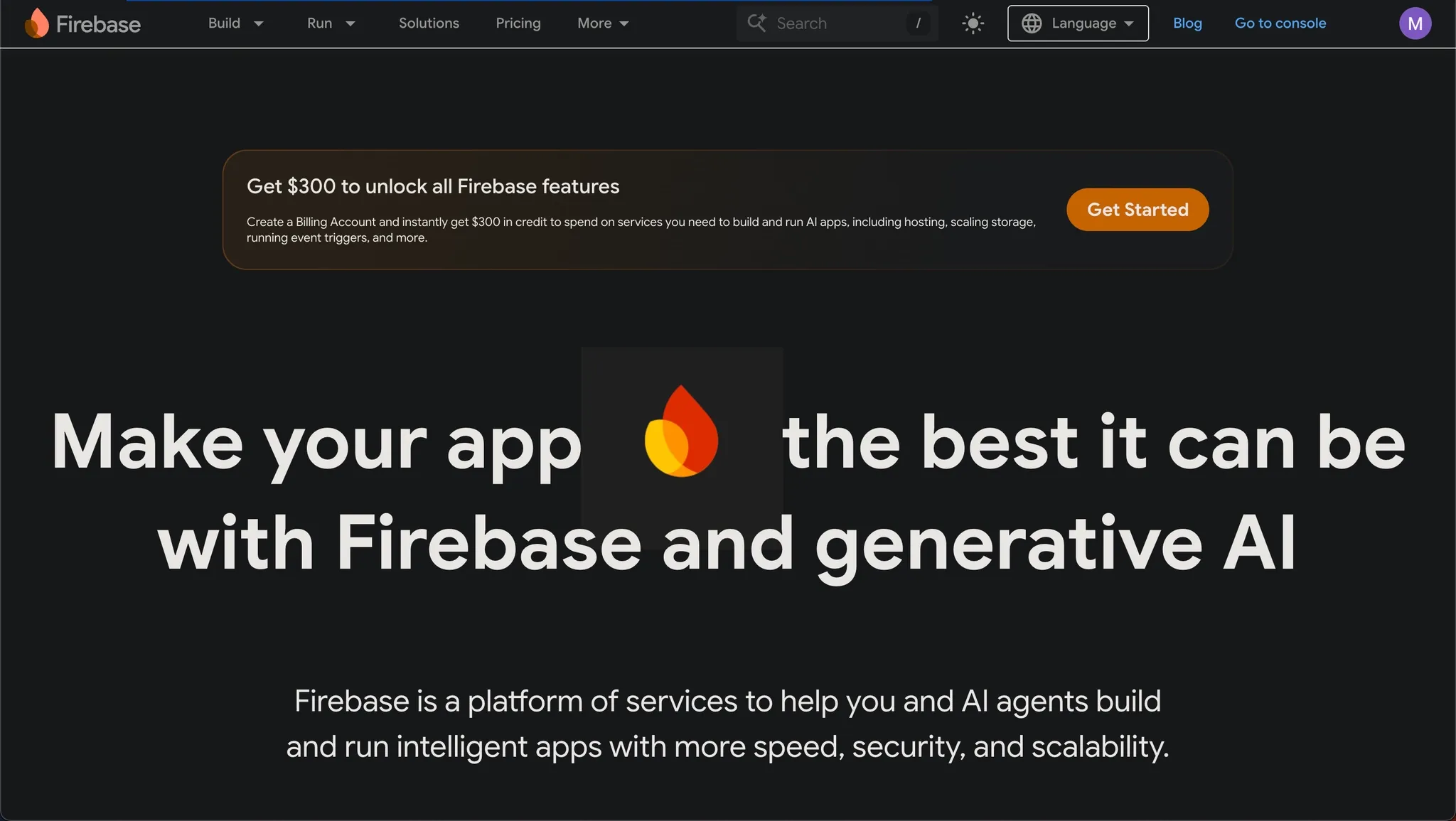Image resolution: width=1456 pixels, height=821 pixels.
Task: Click the slash shortcut hint in search
Action: pyautogui.click(x=918, y=23)
